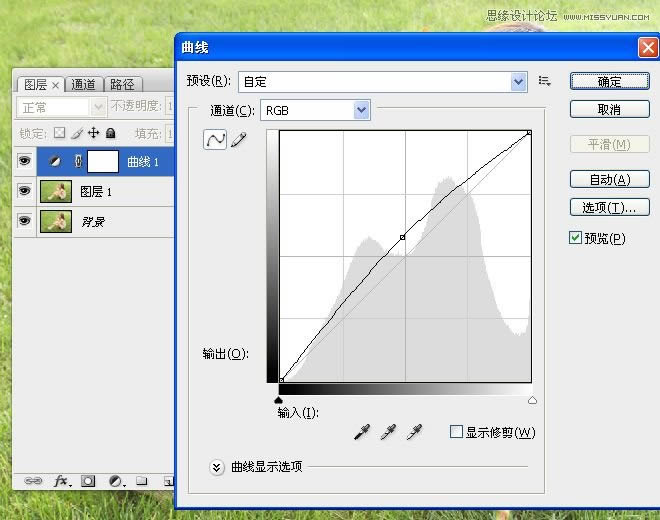Enable the 显示修剪 show clipping checkbox

coord(456,432)
